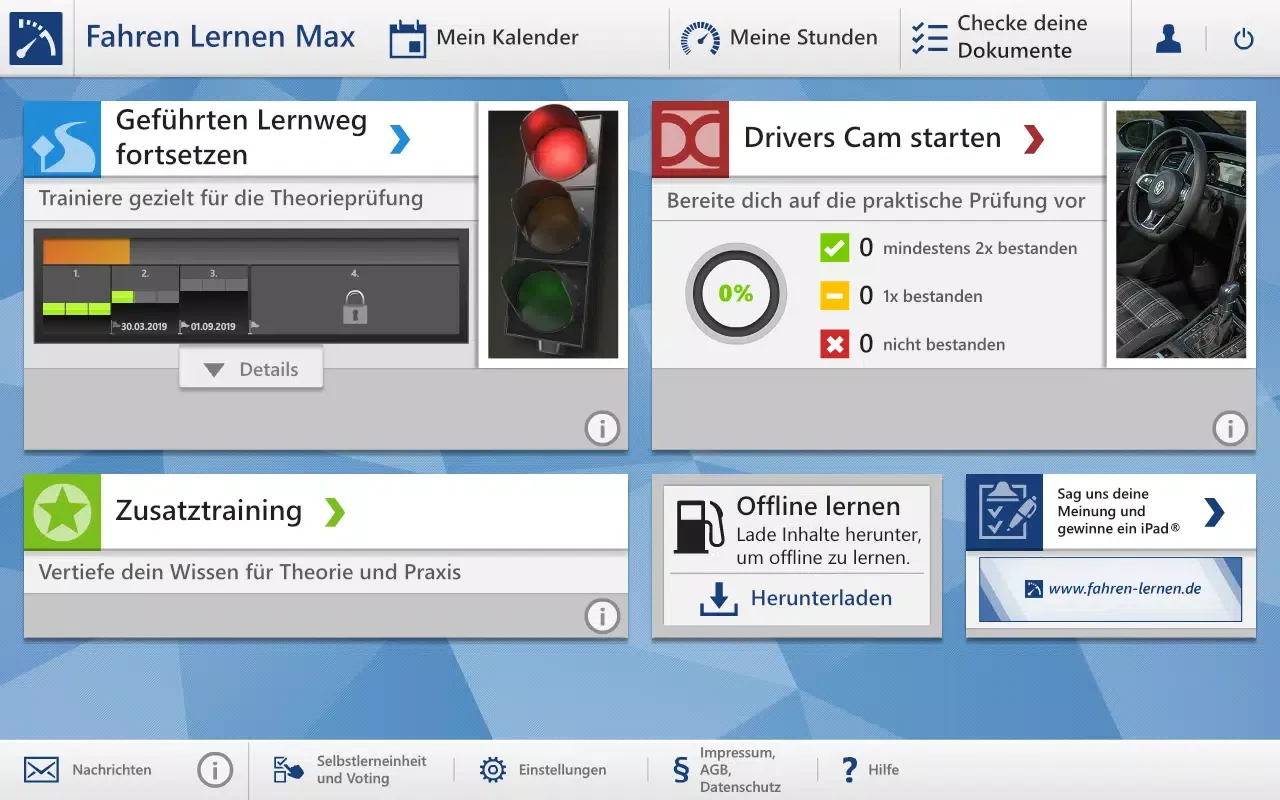The height and width of the screenshot is (800, 1280).
Task: Click the 30.03.2019 flag marker
Action: pos(139,326)
